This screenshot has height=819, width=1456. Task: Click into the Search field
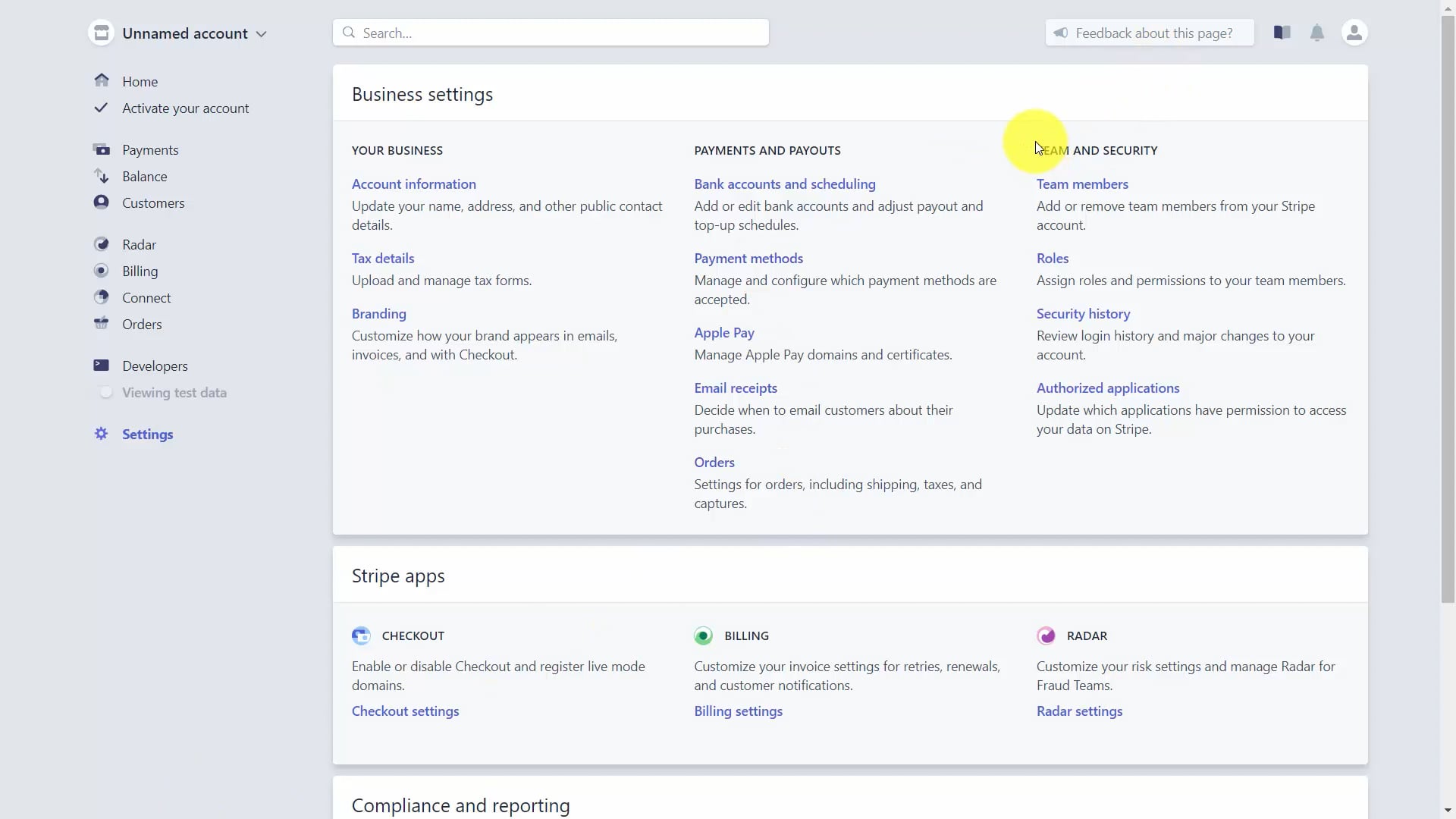tap(551, 33)
